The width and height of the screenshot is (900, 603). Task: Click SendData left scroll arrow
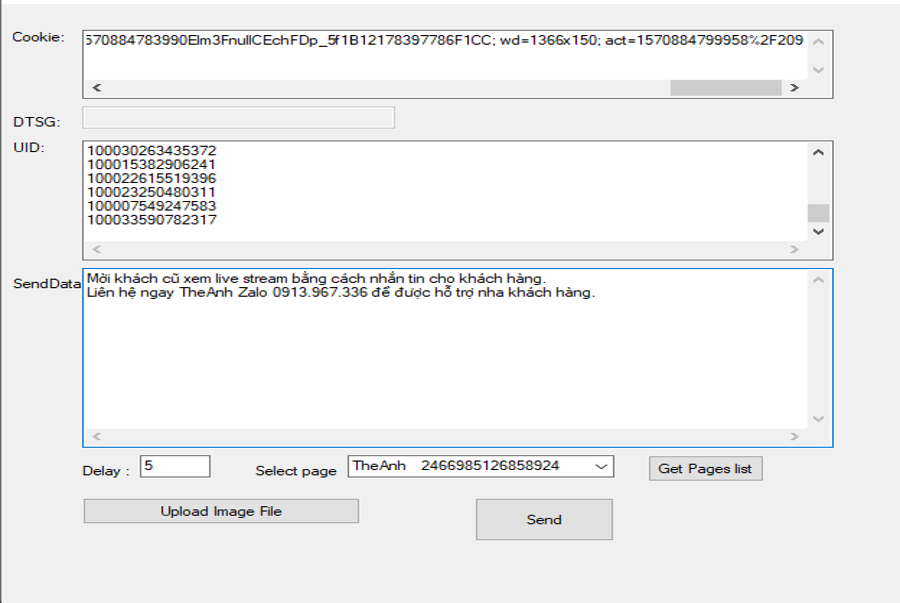pos(96,437)
